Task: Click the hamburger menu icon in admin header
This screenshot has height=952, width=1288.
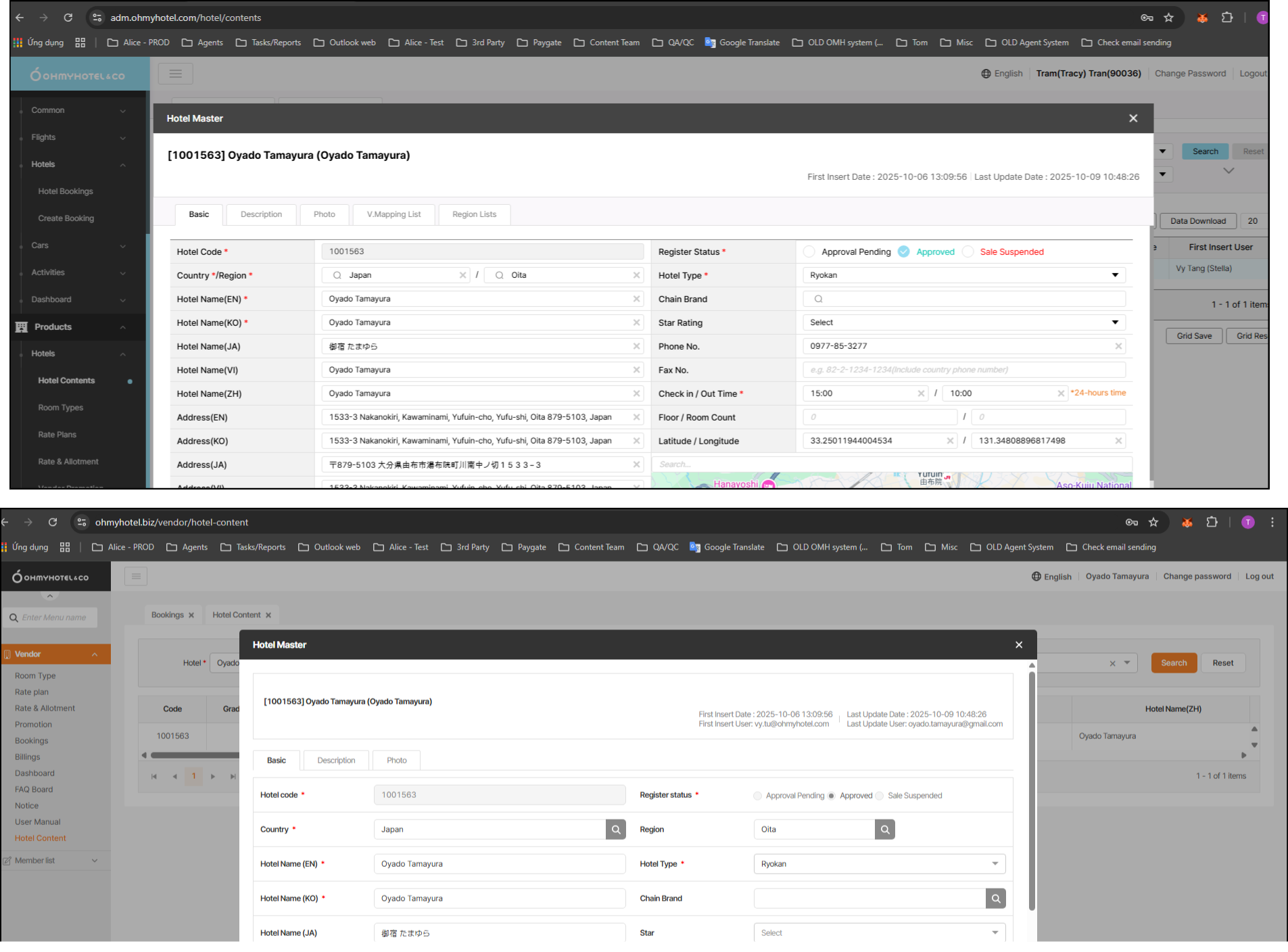Action: (x=176, y=74)
